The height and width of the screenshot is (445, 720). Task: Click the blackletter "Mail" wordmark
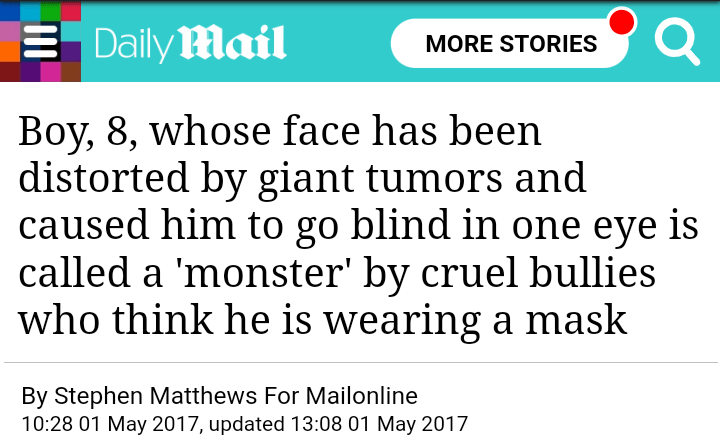point(232,43)
